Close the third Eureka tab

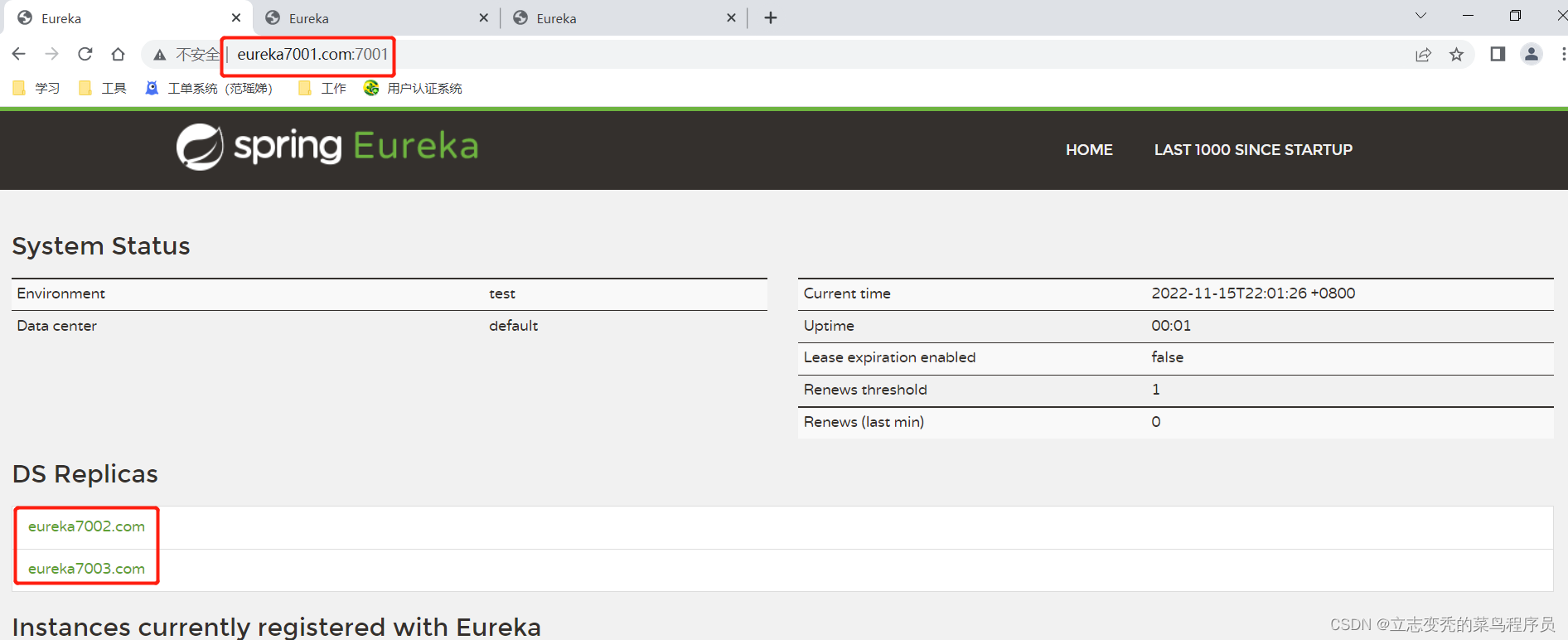point(731,17)
